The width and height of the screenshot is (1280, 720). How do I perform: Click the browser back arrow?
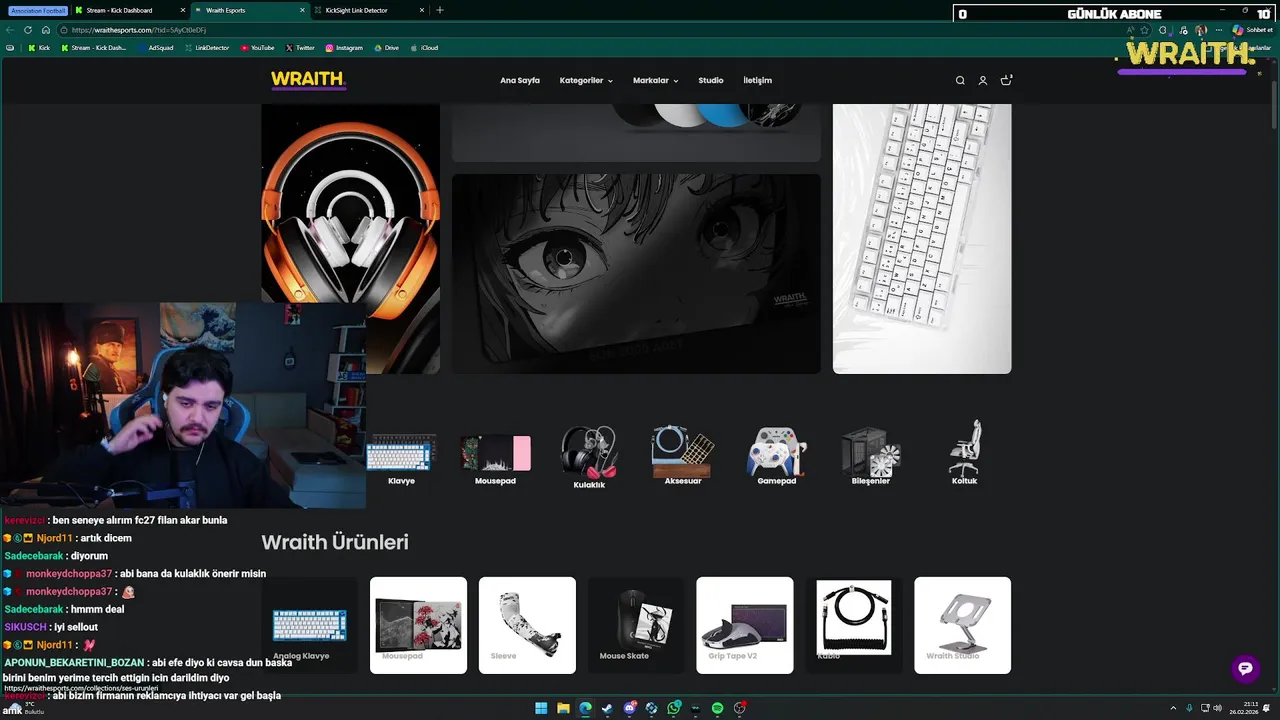click(x=10, y=30)
